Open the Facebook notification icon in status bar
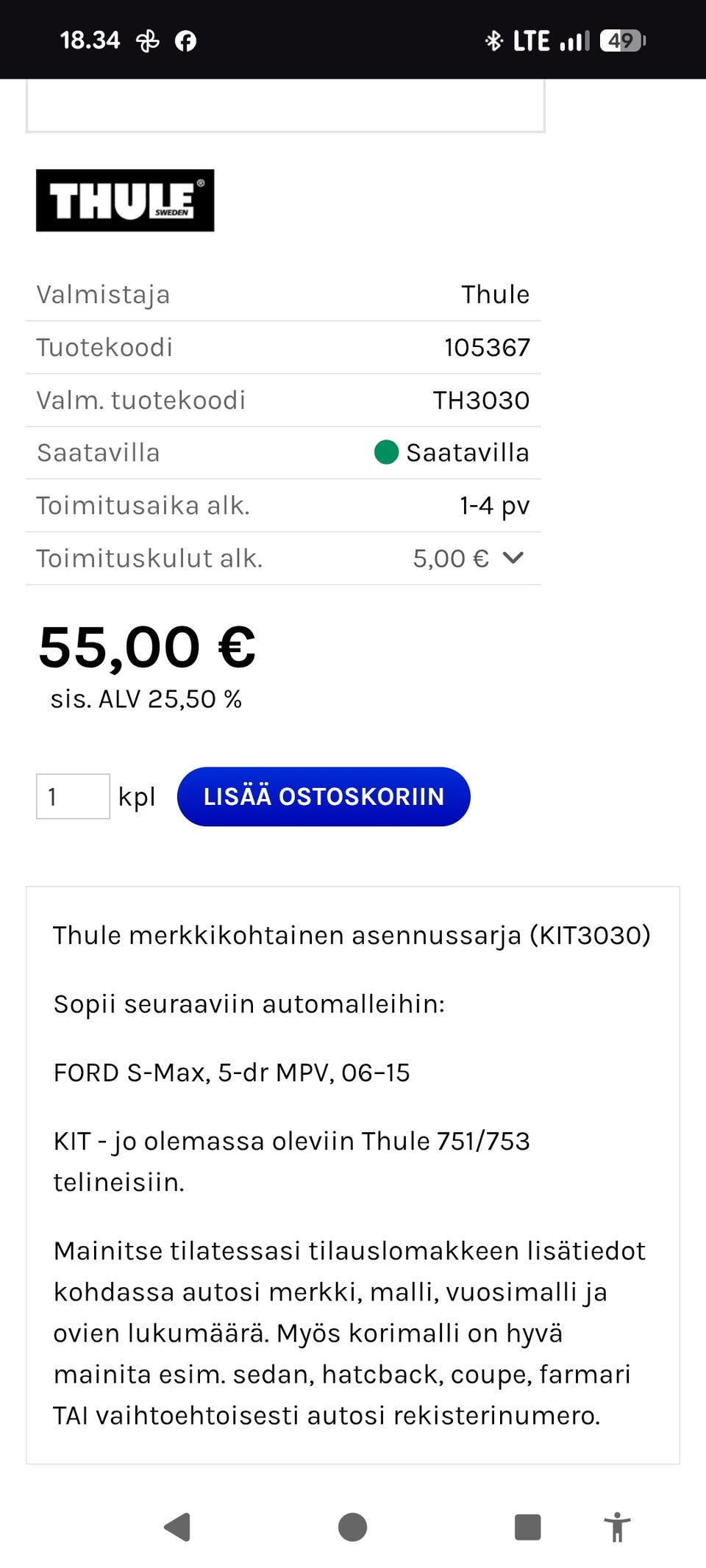The width and height of the screenshot is (706, 1568). pos(186,40)
